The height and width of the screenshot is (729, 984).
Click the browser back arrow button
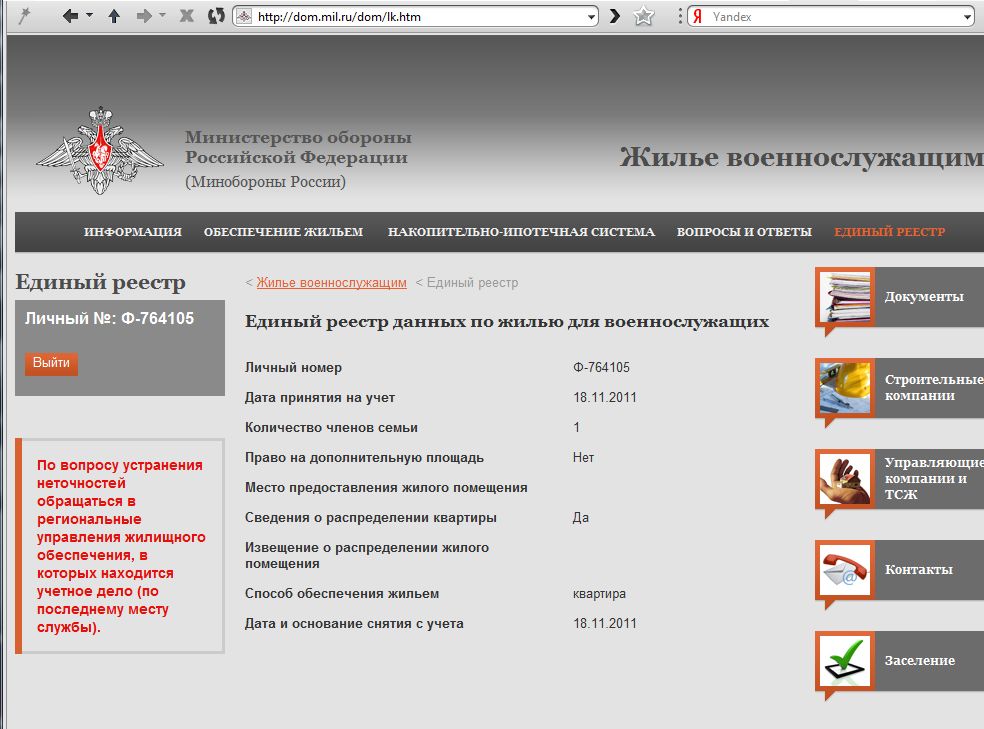tap(70, 17)
